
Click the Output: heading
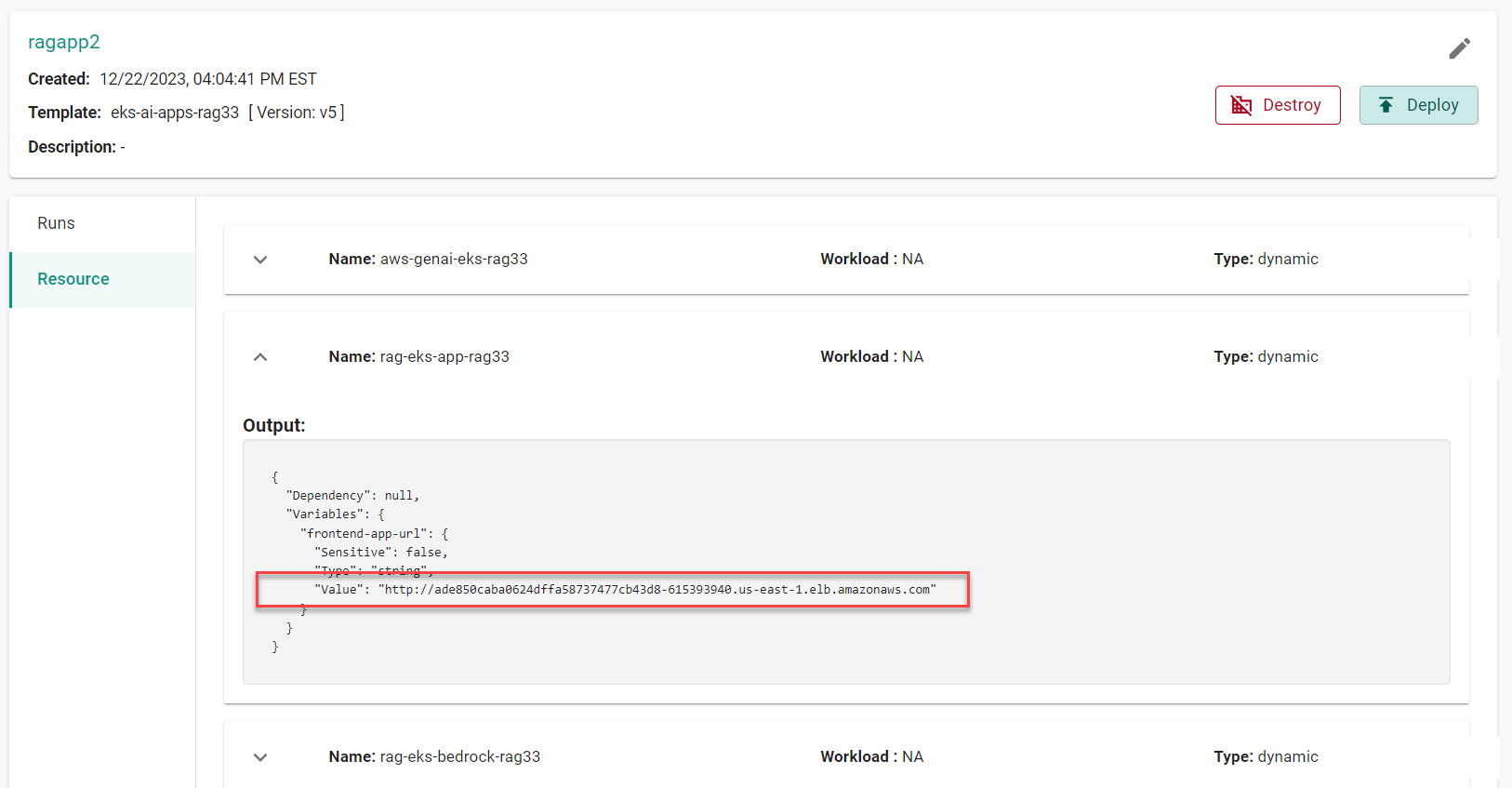pos(274,425)
